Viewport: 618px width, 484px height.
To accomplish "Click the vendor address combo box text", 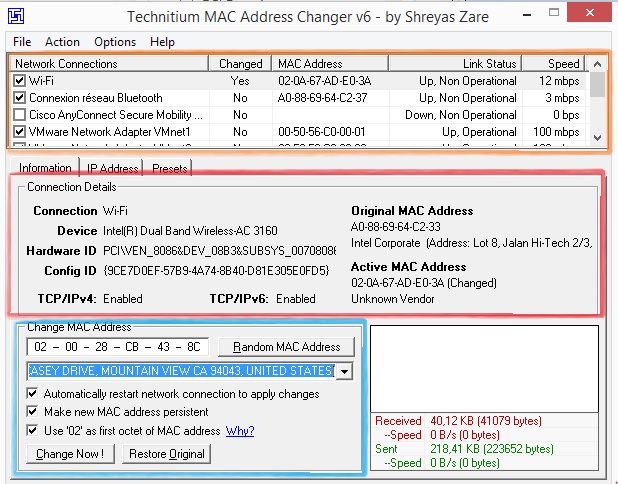I will [x=181, y=371].
